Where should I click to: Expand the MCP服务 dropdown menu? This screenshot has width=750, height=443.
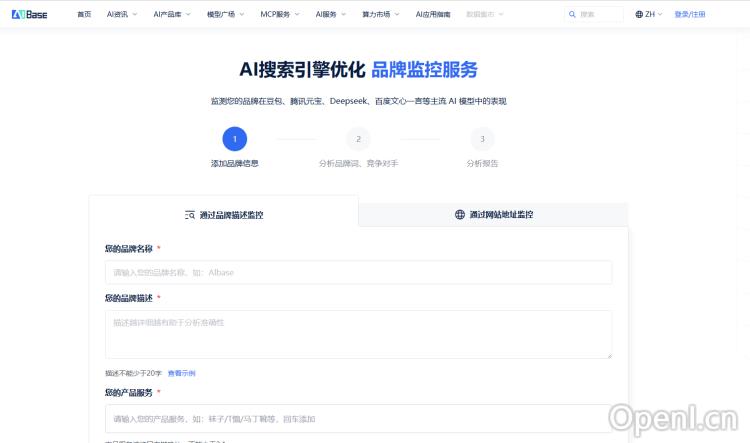280,14
